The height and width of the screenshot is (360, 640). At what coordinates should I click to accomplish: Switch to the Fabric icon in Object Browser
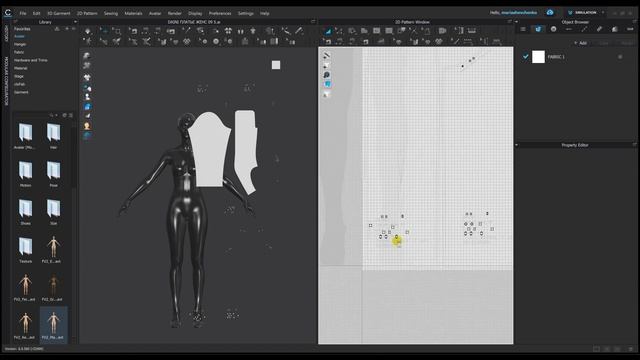tap(538, 29)
